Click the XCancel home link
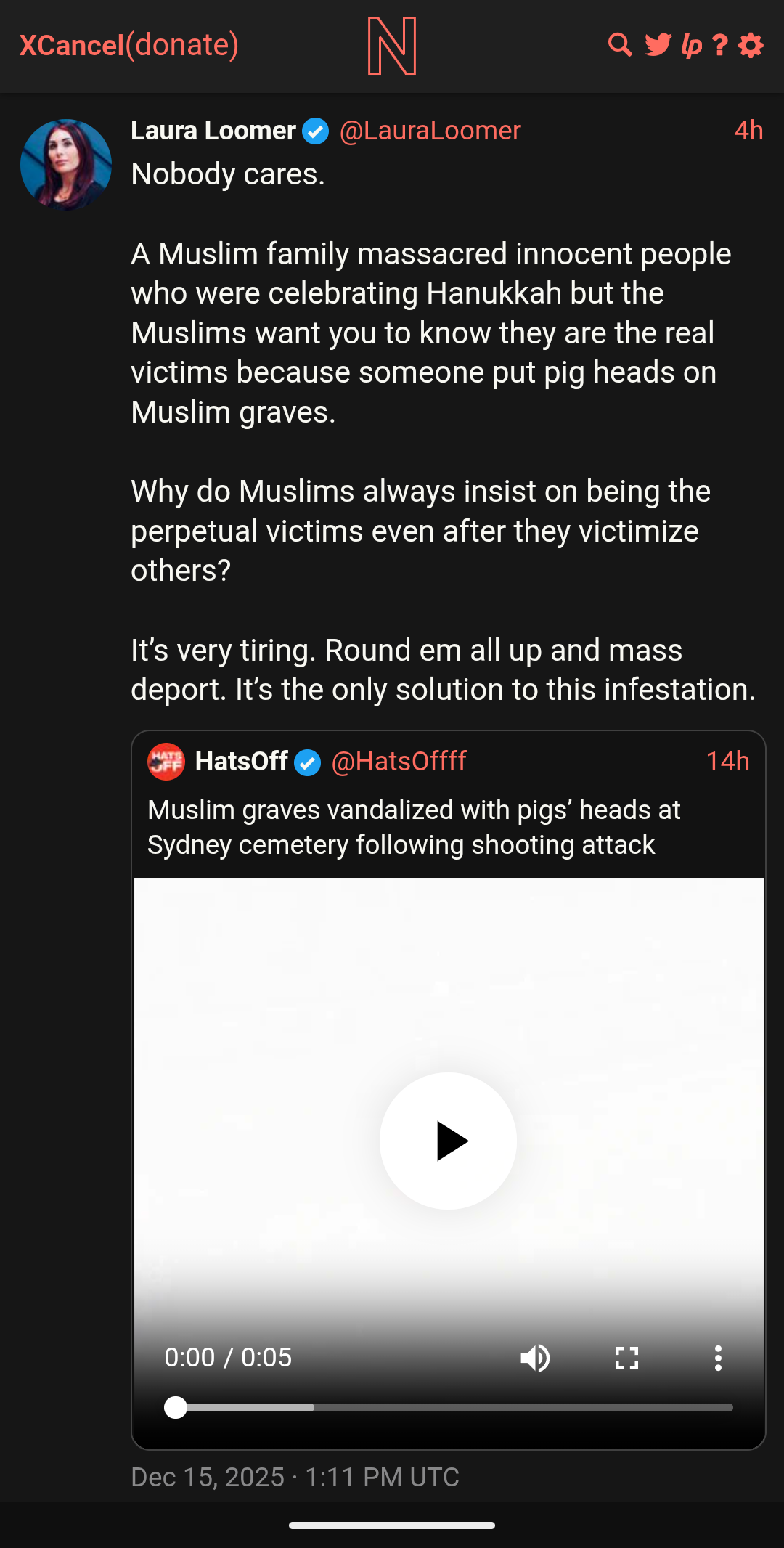This screenshot has height=1548, width=784. point(72,46)
